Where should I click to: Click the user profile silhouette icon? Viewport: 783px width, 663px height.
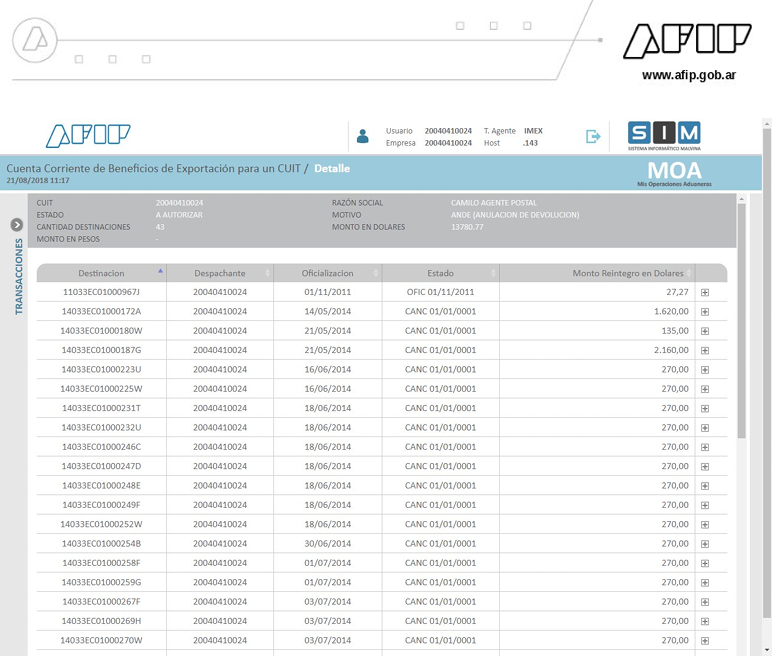coord(363,136)
